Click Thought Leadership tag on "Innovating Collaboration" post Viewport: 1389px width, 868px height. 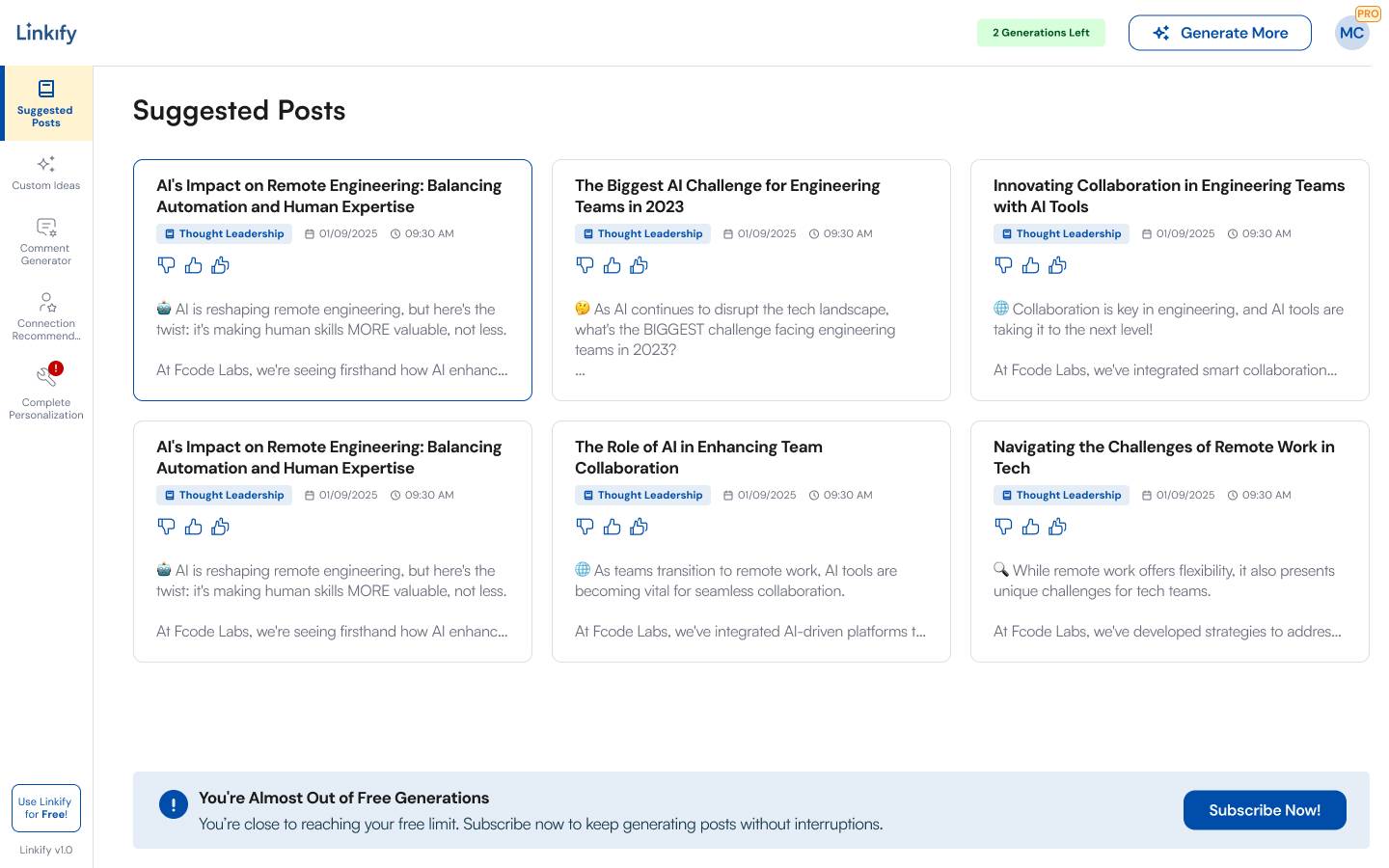coord(1061,234)
